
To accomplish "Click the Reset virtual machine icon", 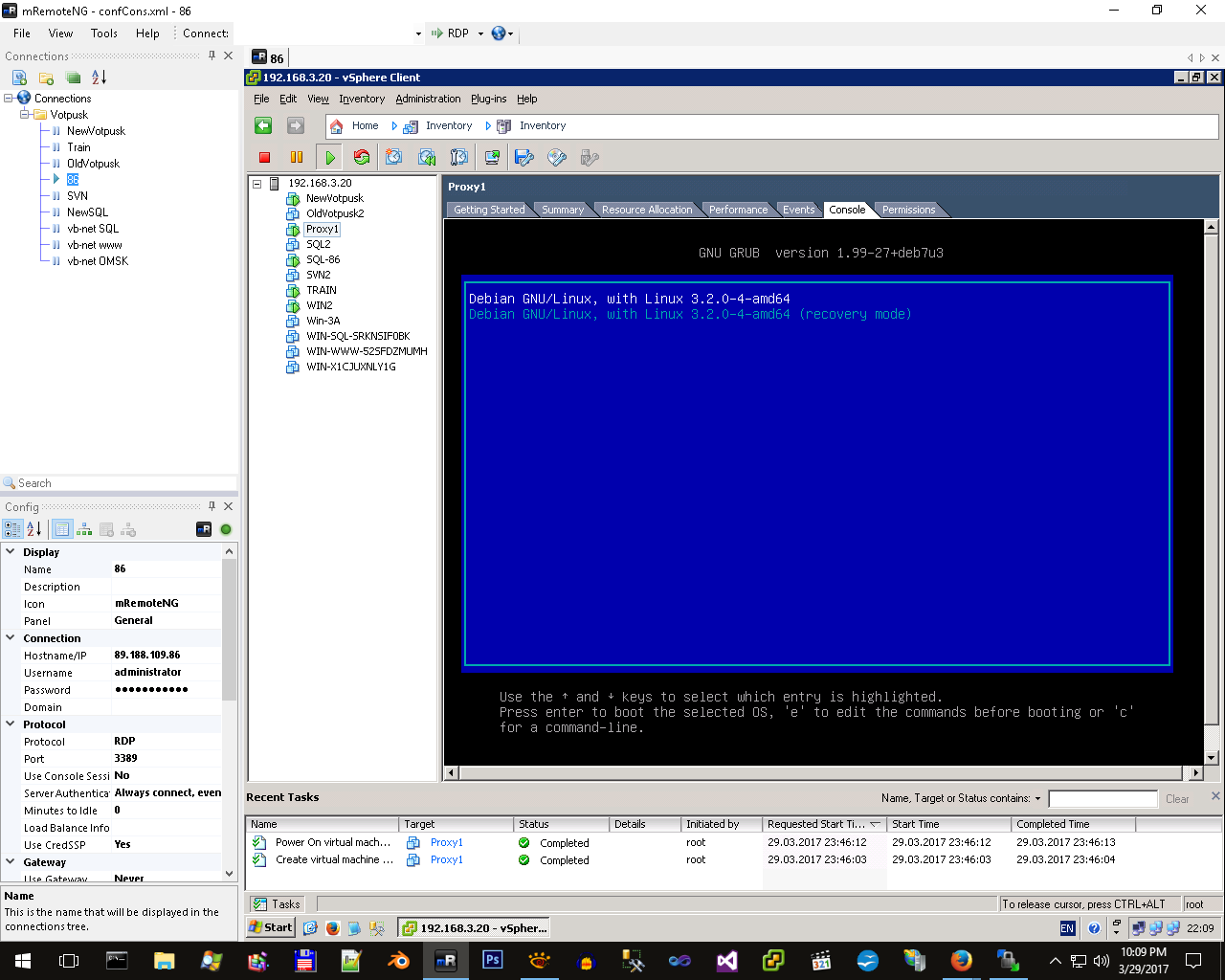I will (x=362, y=157).
